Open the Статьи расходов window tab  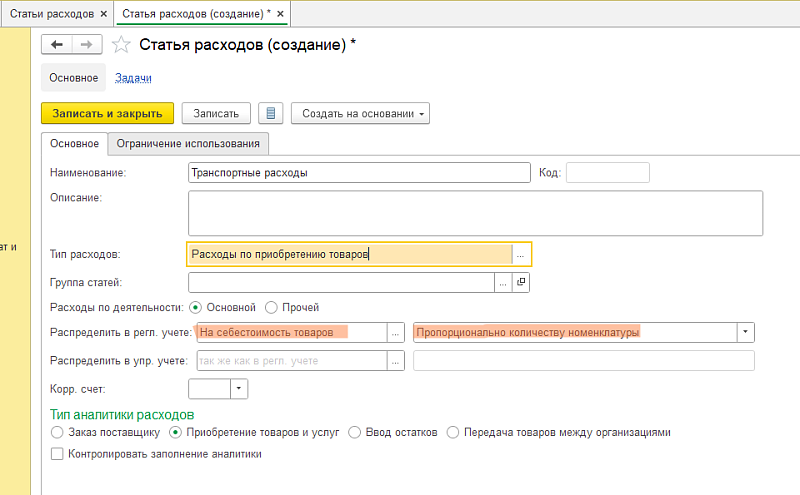click(x=52, y=13)
